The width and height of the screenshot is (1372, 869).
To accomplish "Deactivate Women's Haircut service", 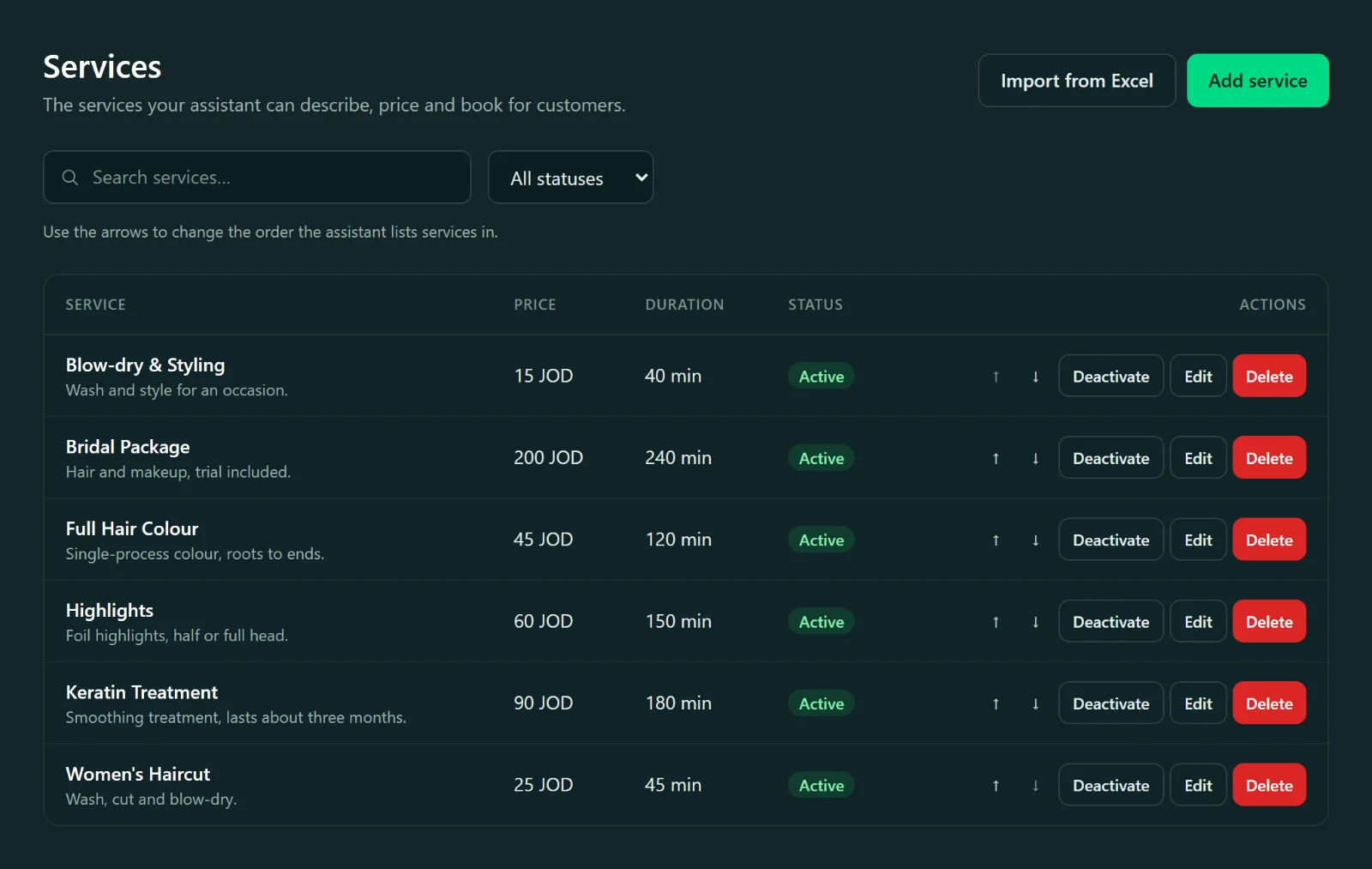I will 1110,785.
